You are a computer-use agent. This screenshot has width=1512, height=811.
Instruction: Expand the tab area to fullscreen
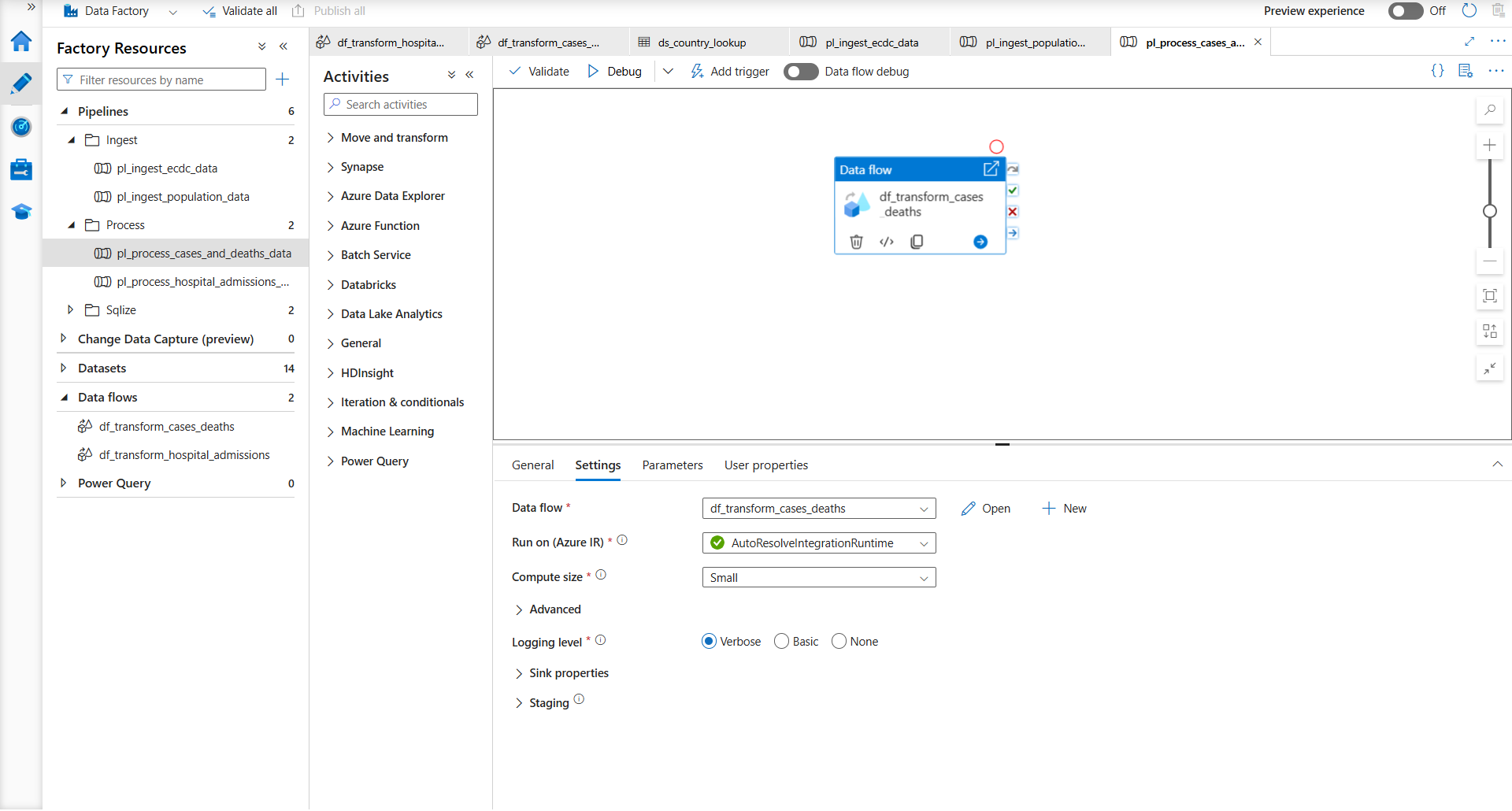pyautogui.click(x=1469, y=42)
